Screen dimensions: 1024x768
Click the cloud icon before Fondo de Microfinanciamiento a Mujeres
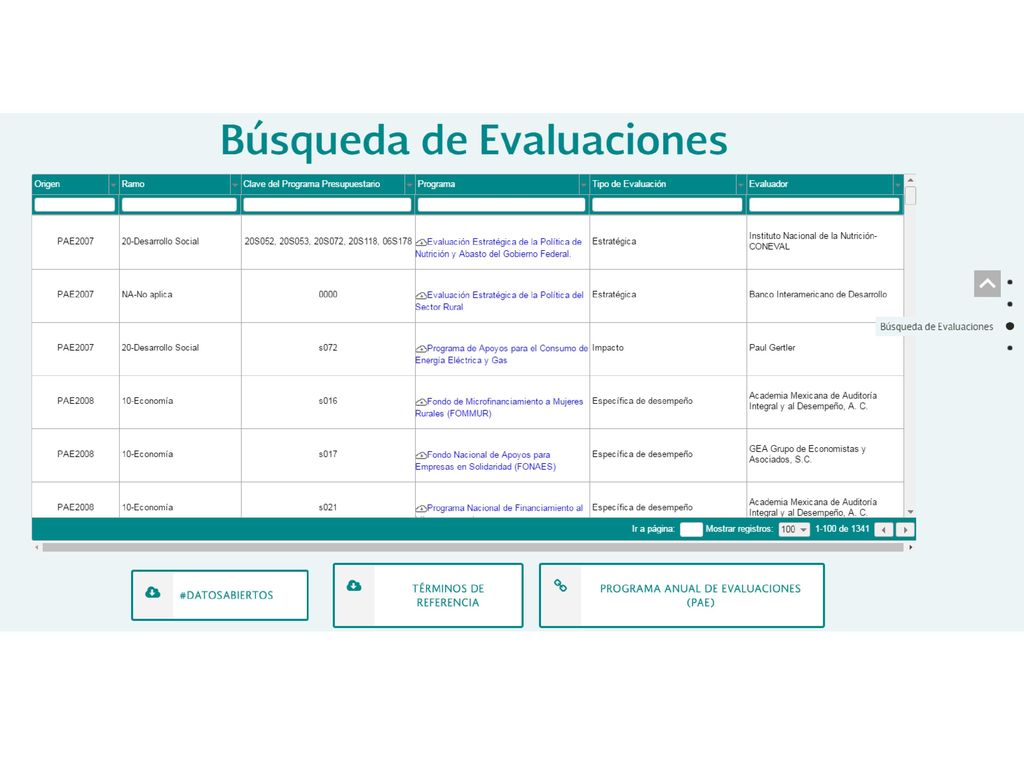(421, 402)
